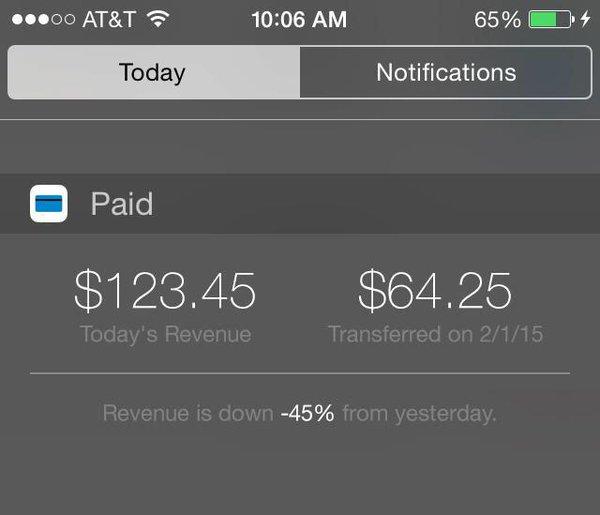600x515 pixels.
Task: Tap the Today's Revenue label
Action: [x=166, y=335]
